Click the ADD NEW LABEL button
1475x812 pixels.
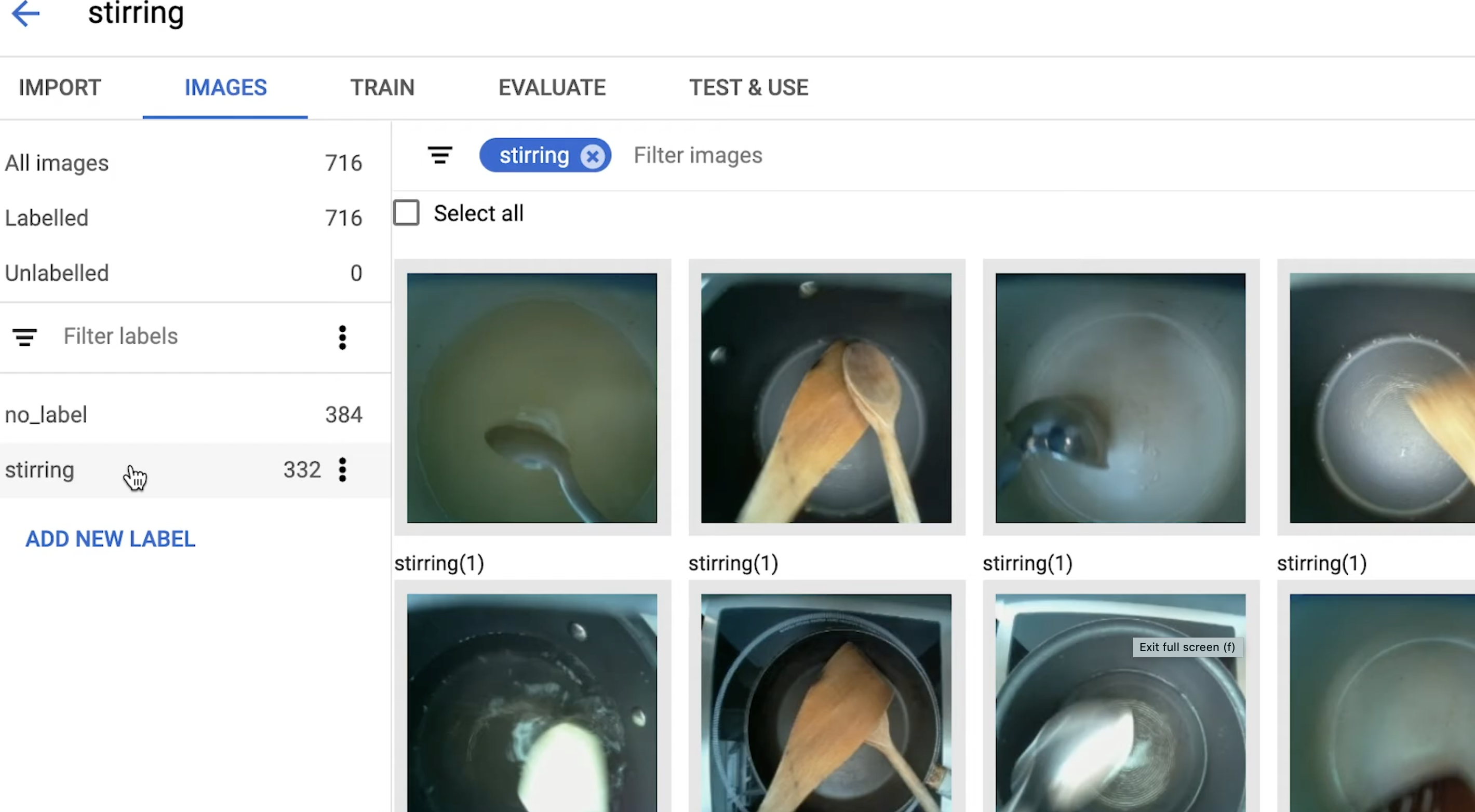click(110, 538)
